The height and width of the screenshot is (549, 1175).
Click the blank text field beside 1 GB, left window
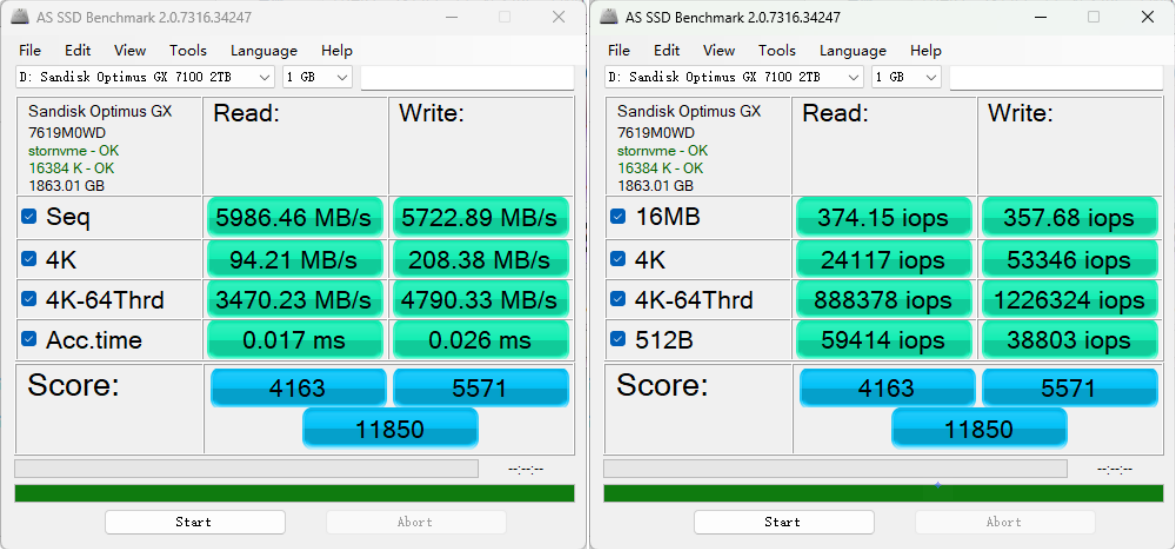click(x=468, y=77)
